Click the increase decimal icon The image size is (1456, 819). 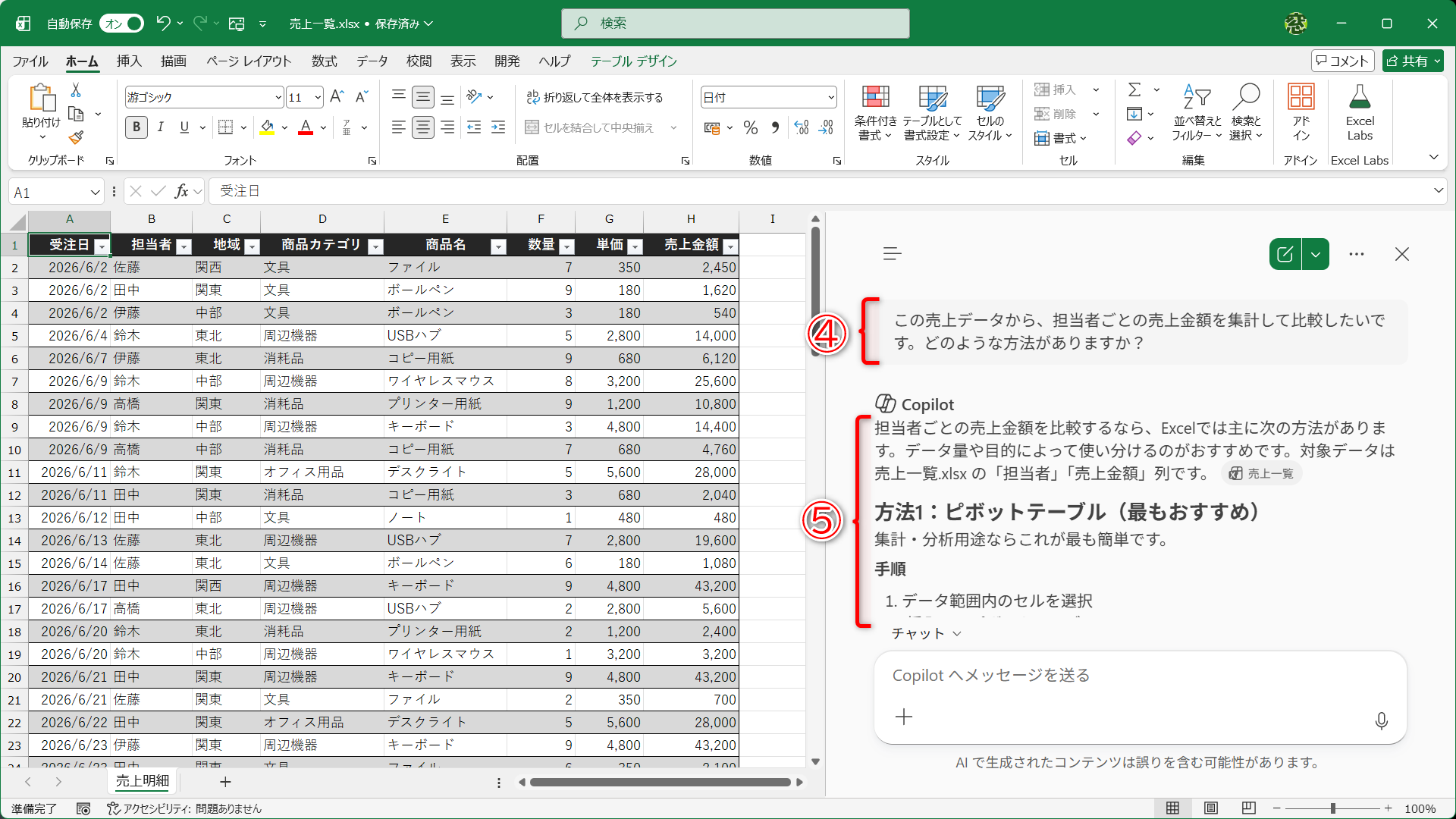(x=802, y=127)
